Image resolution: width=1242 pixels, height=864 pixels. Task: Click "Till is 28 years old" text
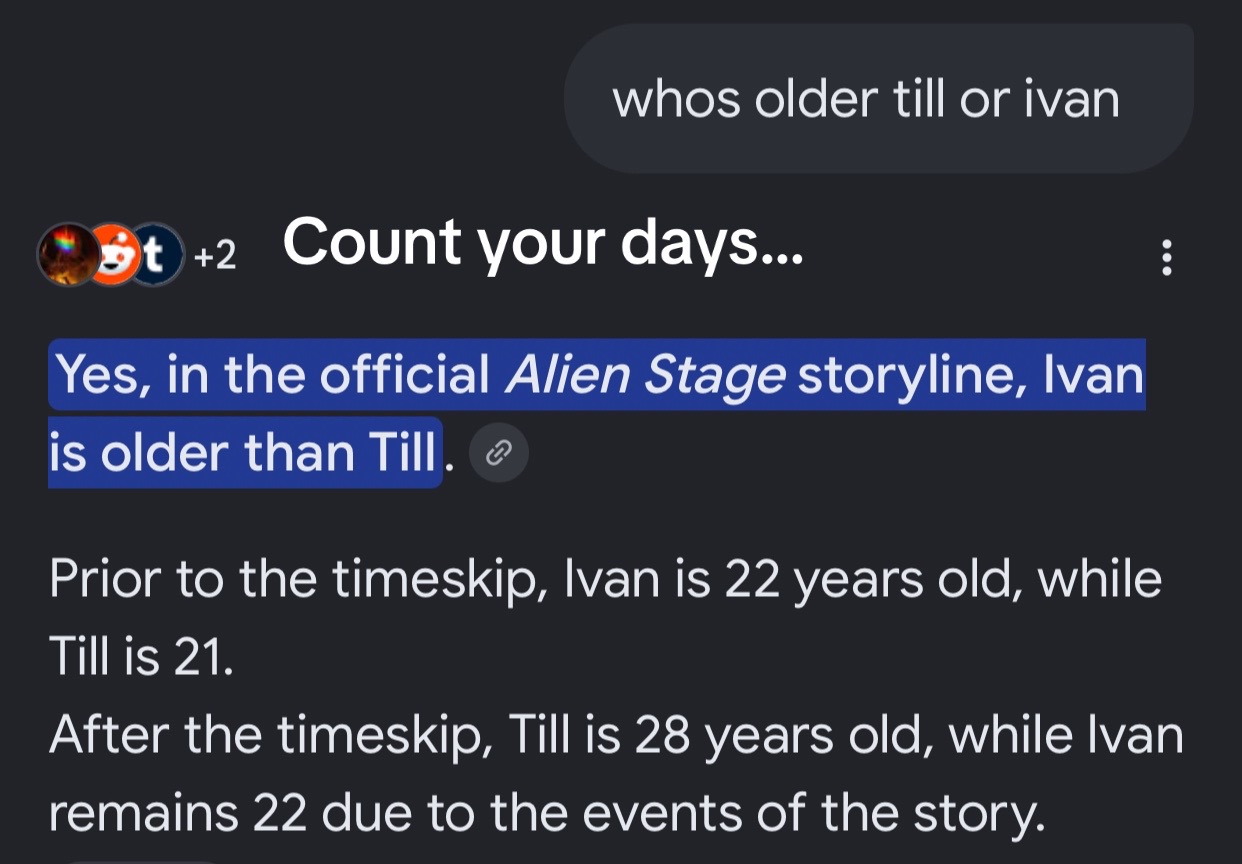(720, 736)
